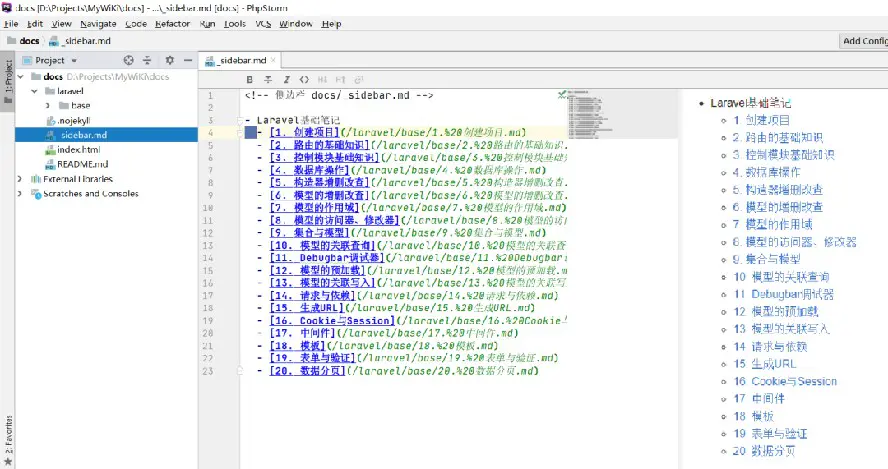This screenshot has width=888, height=469.
Task: Click the '1. 创建项目' link in preview
Action: tap(761, 120)
